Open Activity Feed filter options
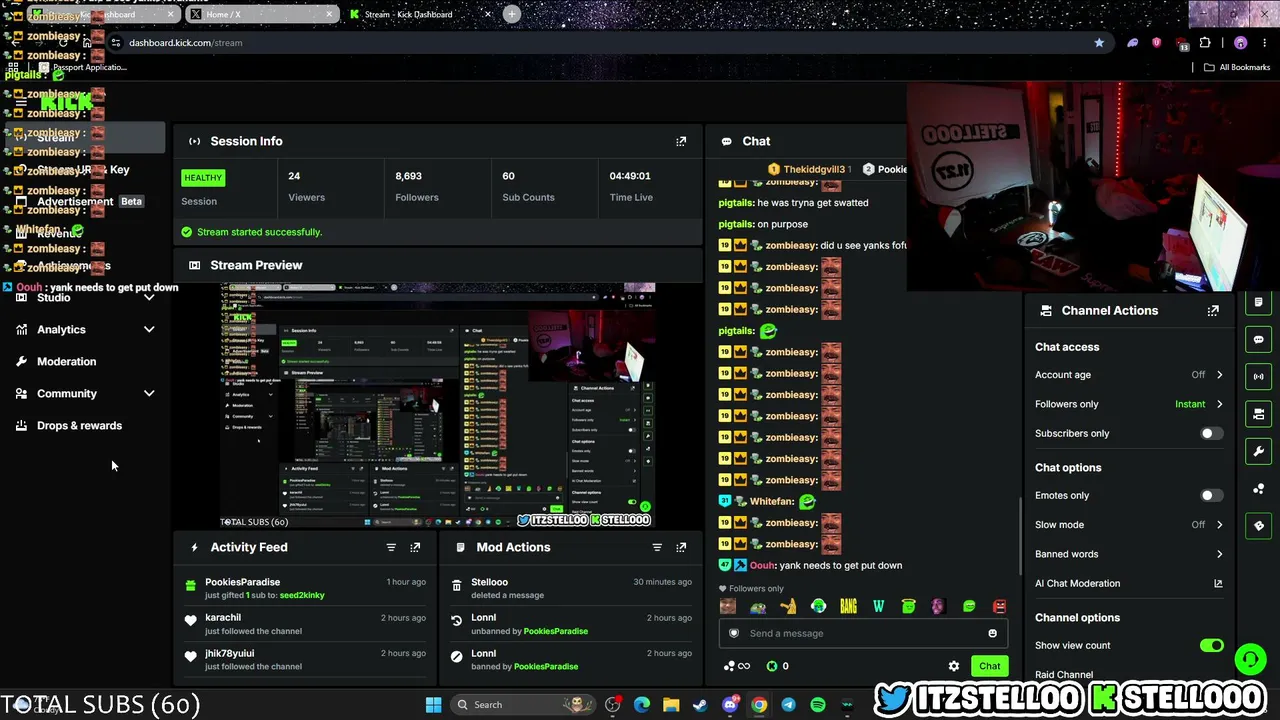Viewport: 1280px width, 720px height. (391, 547)
